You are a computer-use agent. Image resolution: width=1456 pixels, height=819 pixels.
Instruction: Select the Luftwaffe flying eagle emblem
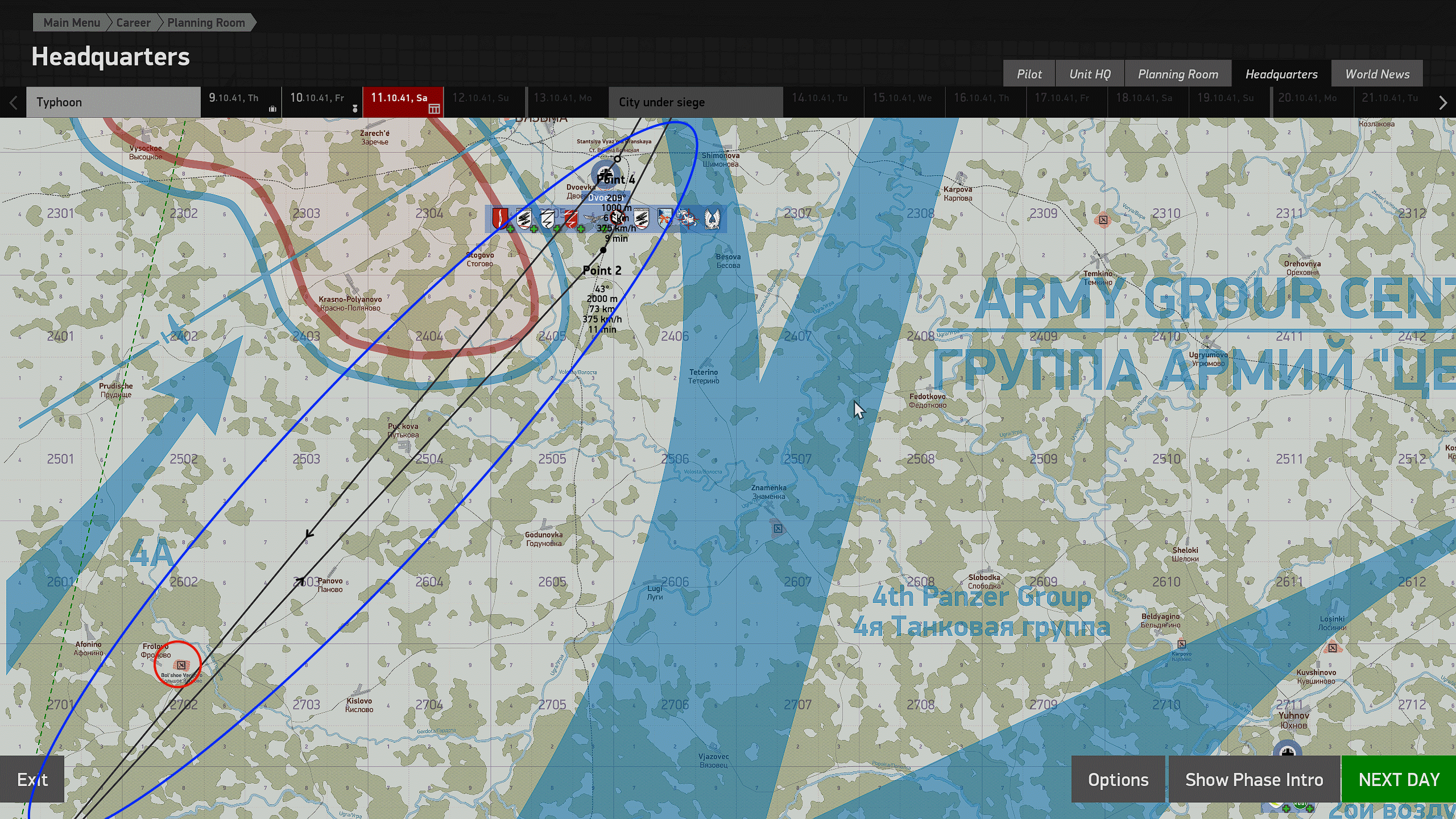click(x=594, y=219)
